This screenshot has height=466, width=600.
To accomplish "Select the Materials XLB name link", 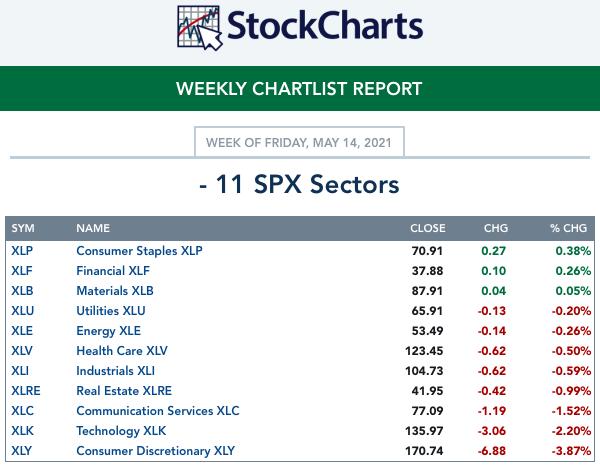I will tap(115, 290).
